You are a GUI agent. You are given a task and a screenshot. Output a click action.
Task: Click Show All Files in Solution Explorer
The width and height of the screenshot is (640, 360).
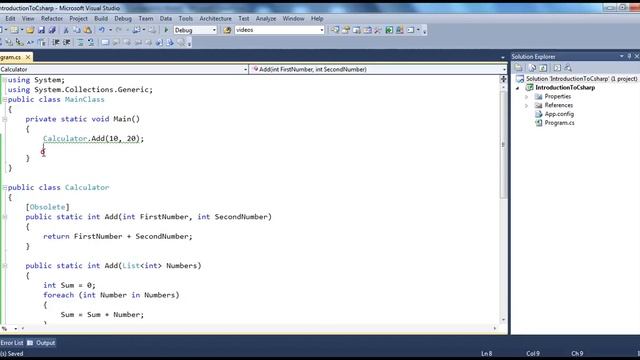pos(532,68)
